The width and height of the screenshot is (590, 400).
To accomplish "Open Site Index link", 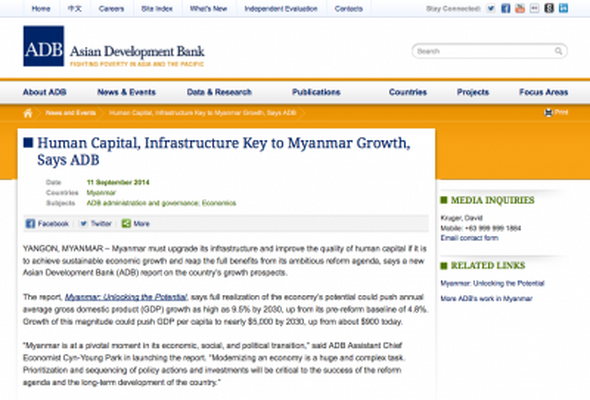I will (157, 9).
